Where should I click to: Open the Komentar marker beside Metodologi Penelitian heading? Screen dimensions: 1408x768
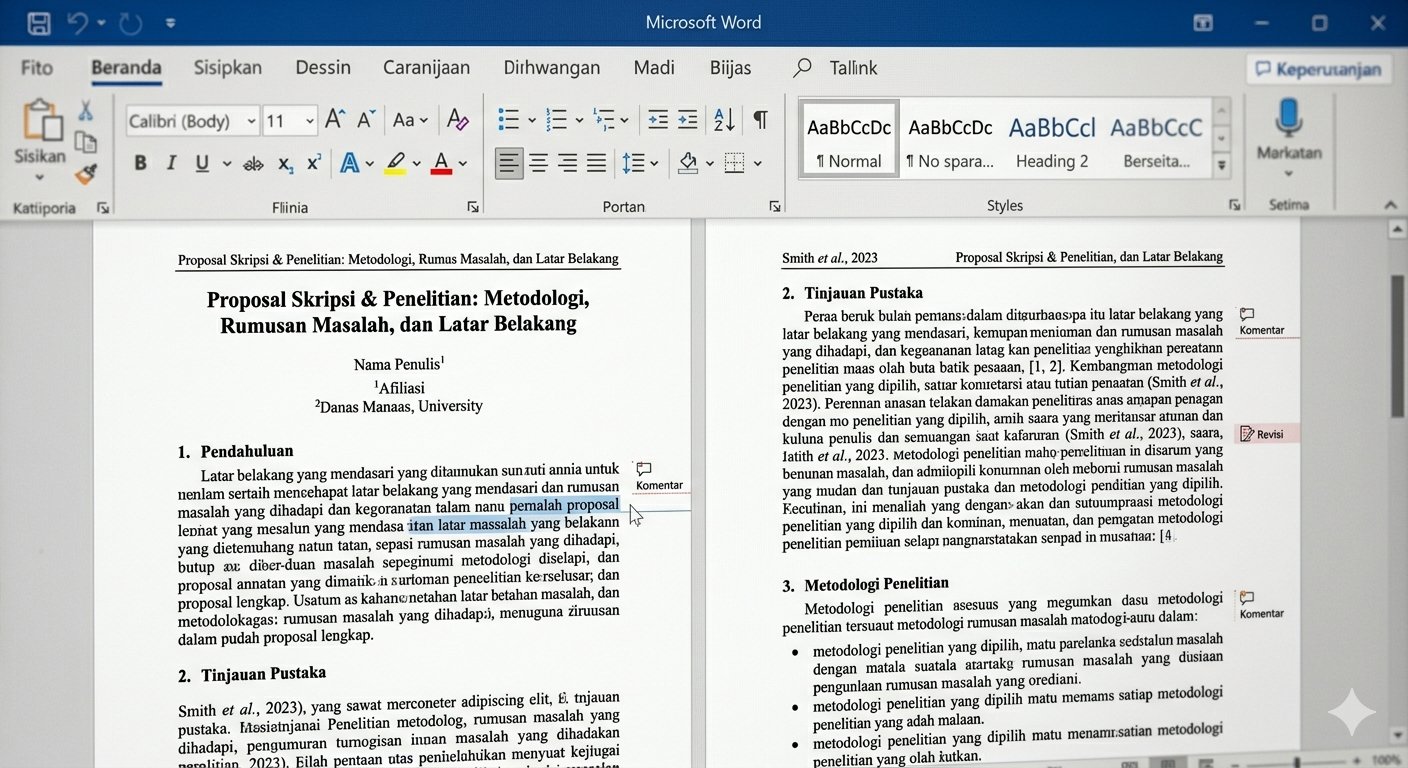tap(1261, 605)
